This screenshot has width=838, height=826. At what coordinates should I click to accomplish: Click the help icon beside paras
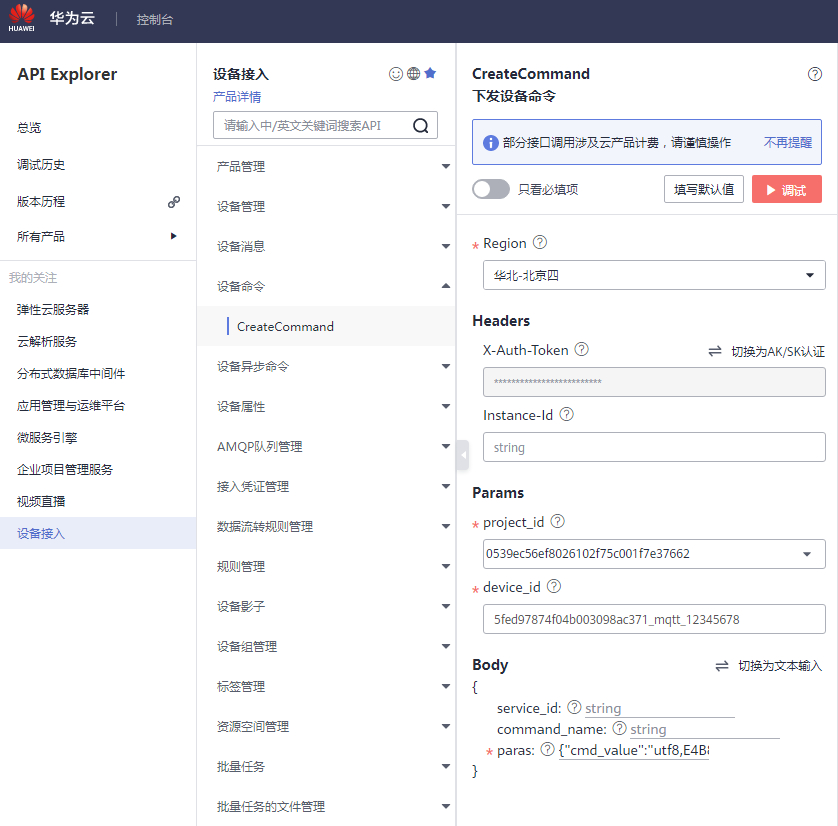pos(547,750)
